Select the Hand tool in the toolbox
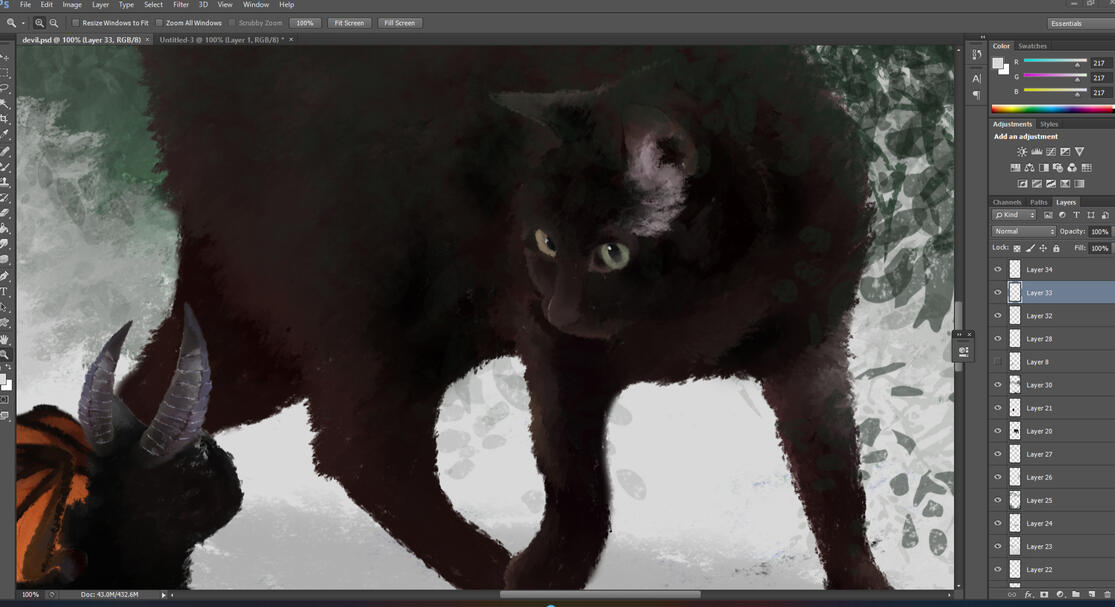Viewport: 1115px width, 607px height. tap(5, 340)
